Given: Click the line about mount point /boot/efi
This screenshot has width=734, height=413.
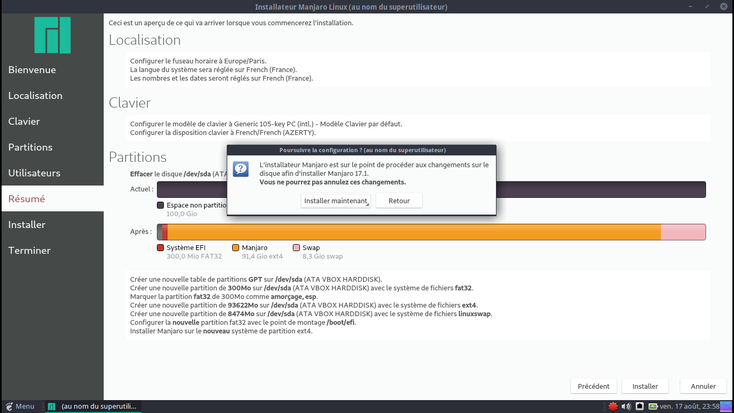Looking at the screenshot, I should tap(243, 322).
